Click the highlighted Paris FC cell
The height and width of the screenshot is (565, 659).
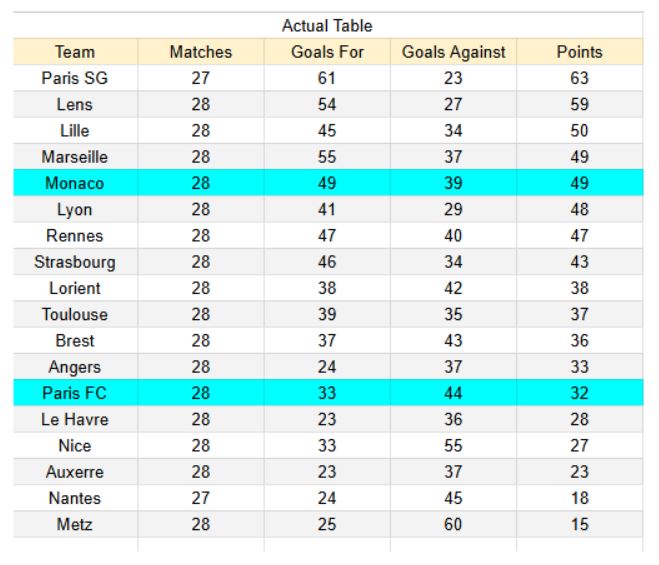click(x=75, y=394)
